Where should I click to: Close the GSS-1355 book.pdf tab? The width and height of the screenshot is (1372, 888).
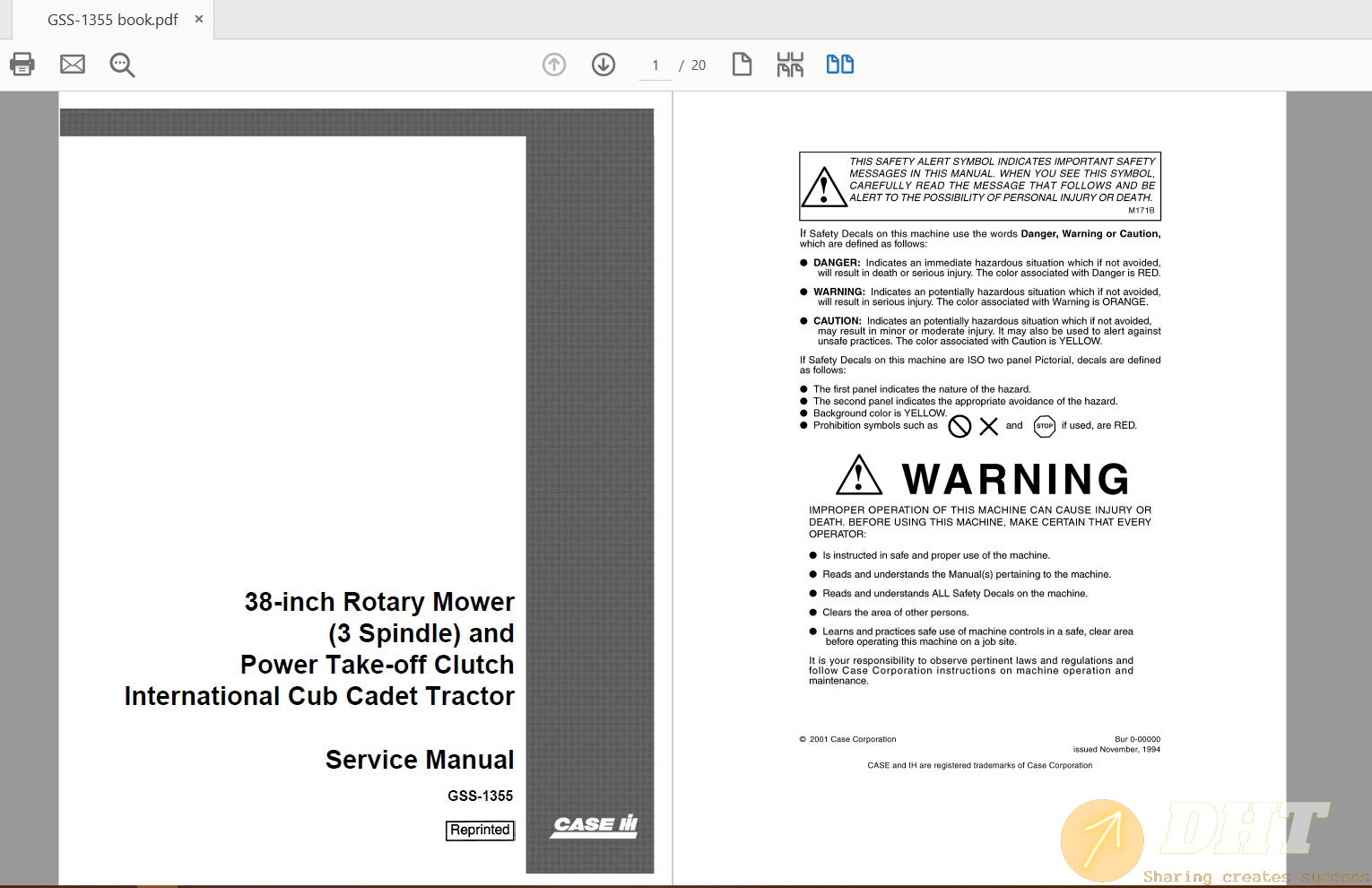tap(199, 19)
